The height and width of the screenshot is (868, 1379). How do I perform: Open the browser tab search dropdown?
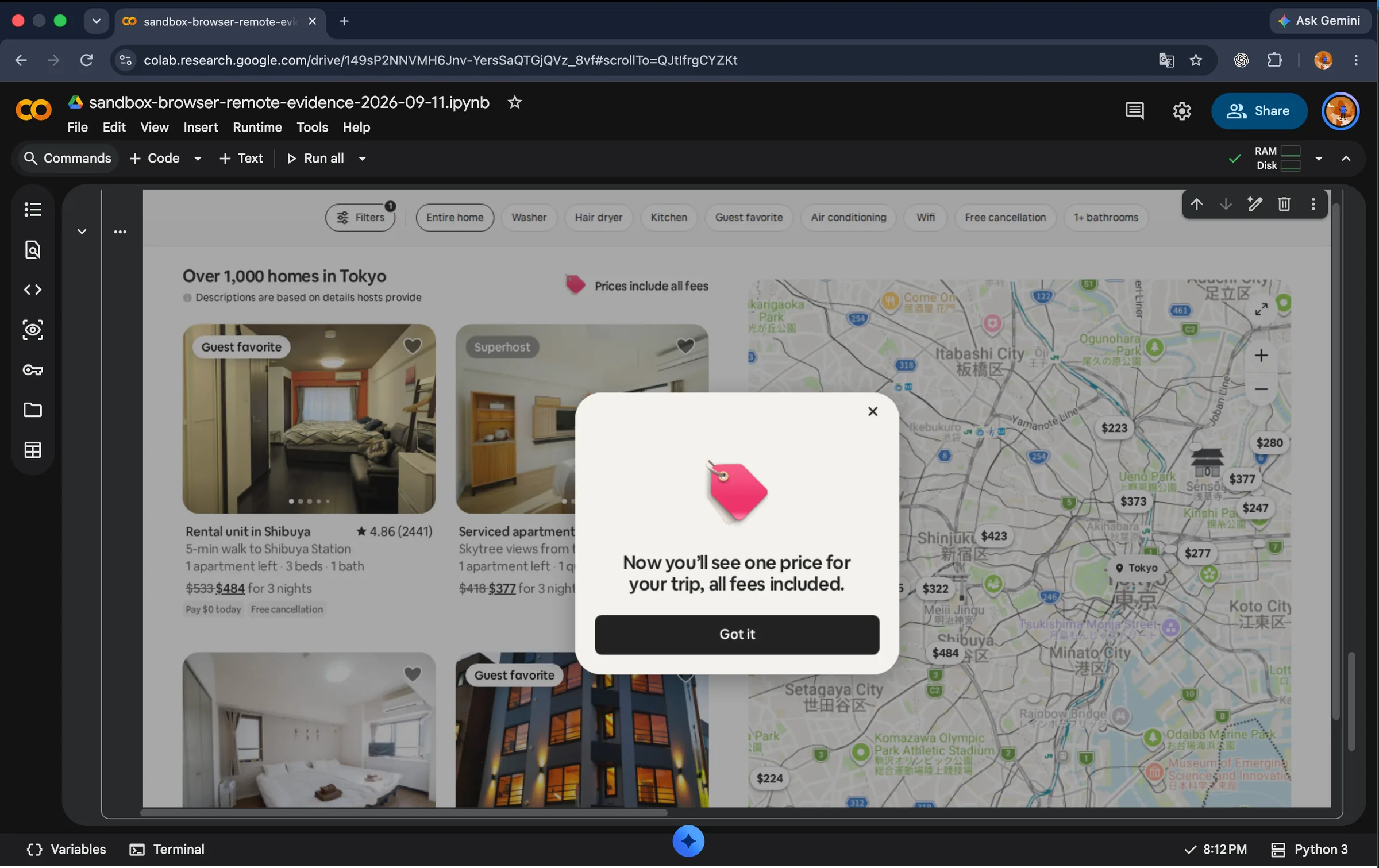pyautogui.click(x=96, y=21)
